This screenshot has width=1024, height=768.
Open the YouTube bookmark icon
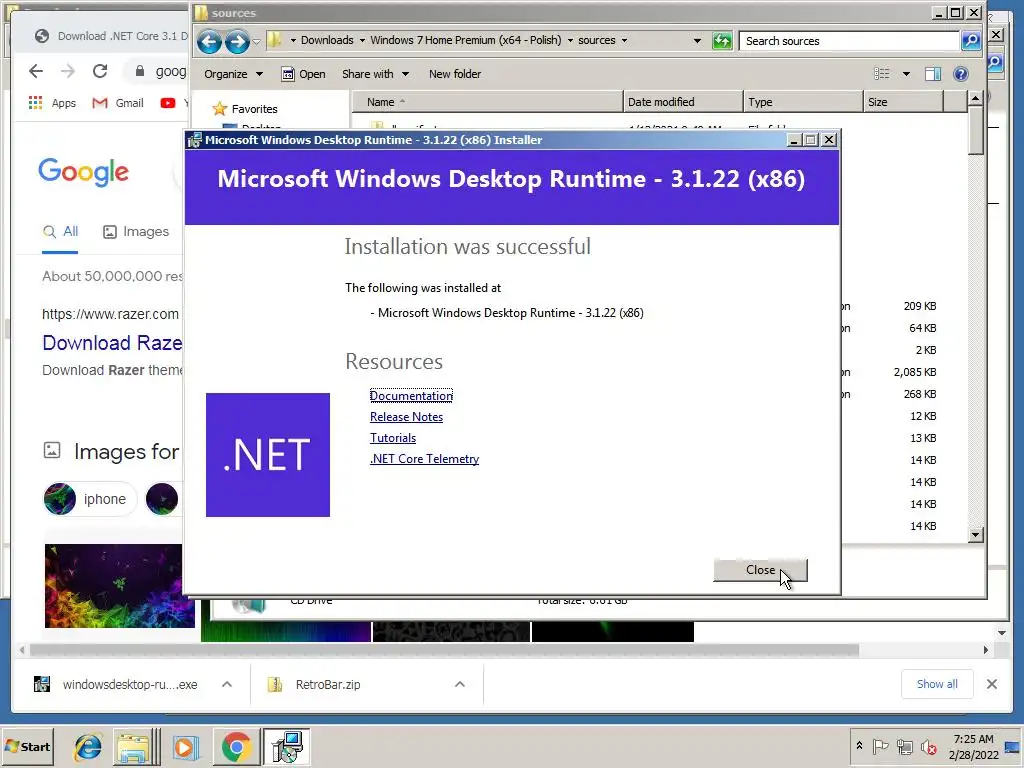pyautogui.click(x=168, y=103)
